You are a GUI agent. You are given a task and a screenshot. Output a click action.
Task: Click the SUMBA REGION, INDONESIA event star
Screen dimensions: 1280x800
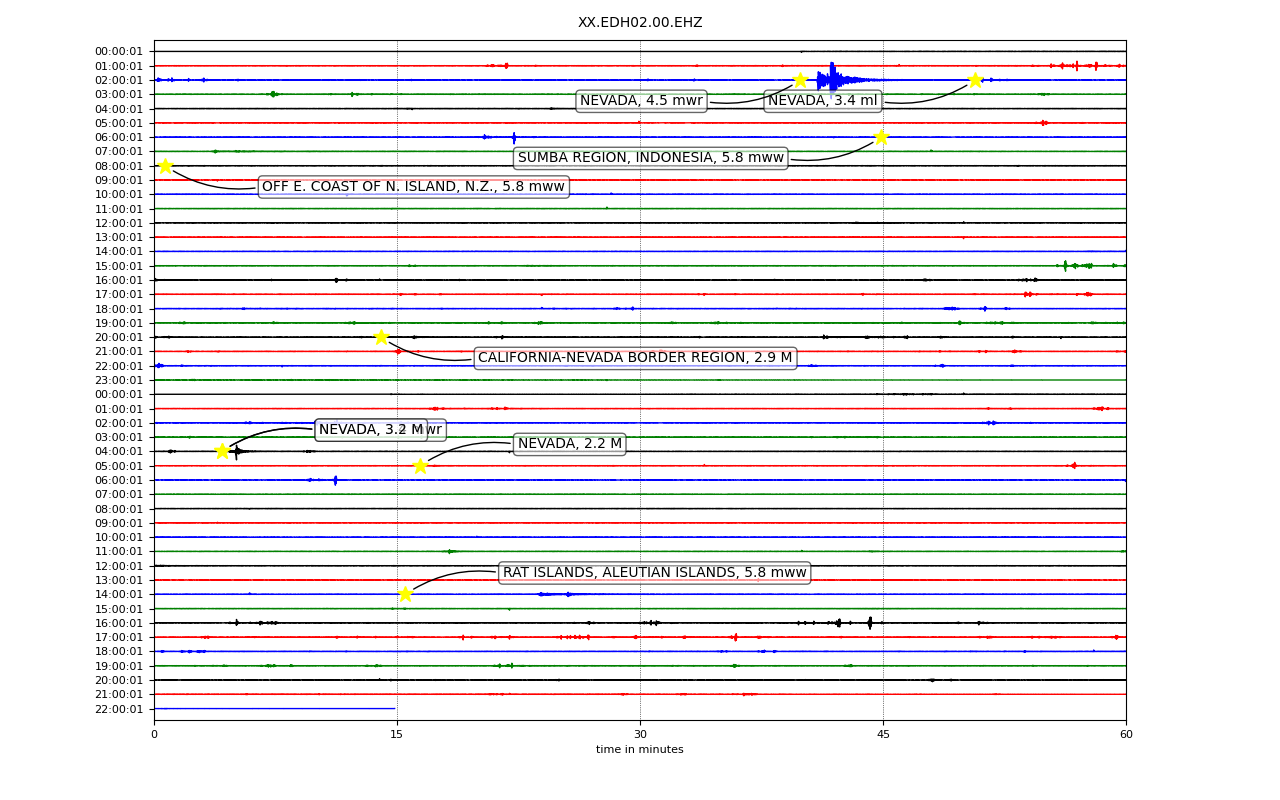coord(881,137)
